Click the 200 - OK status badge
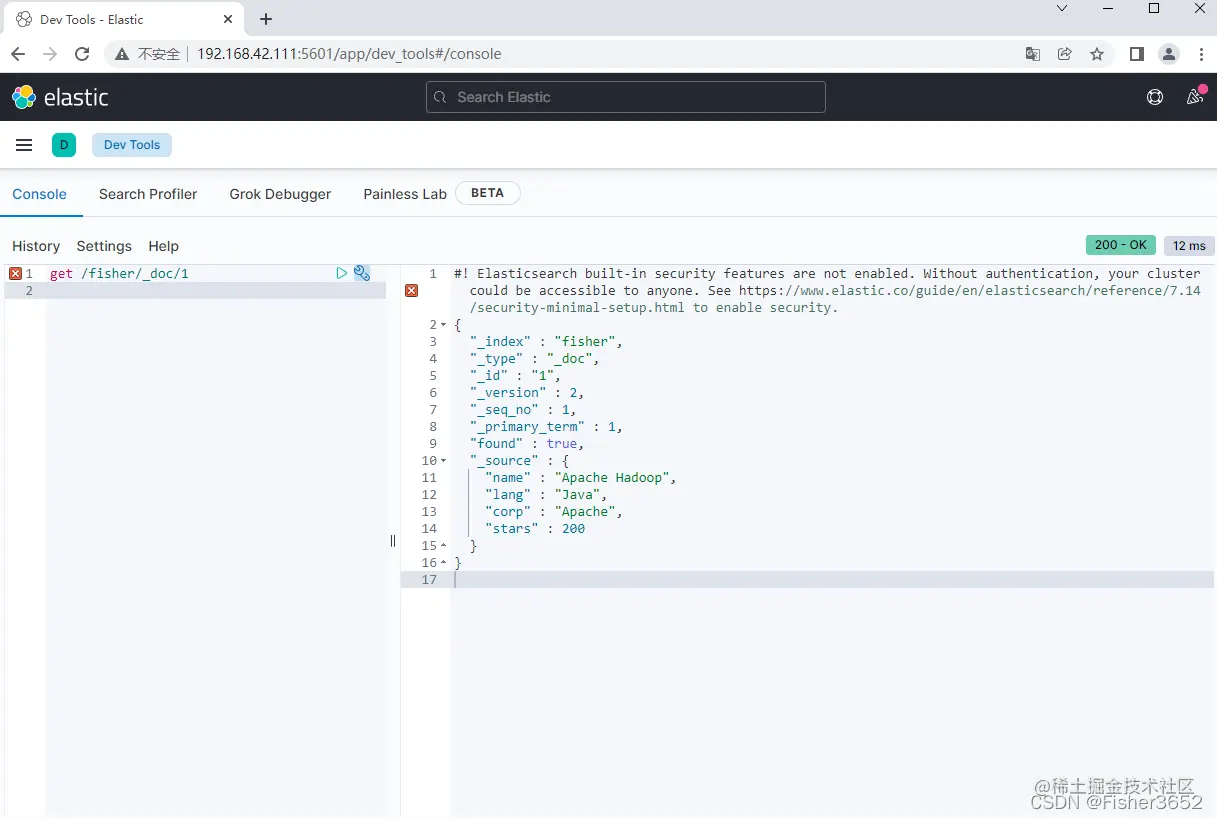1217x819 pixels. [x=1120, y=245]
